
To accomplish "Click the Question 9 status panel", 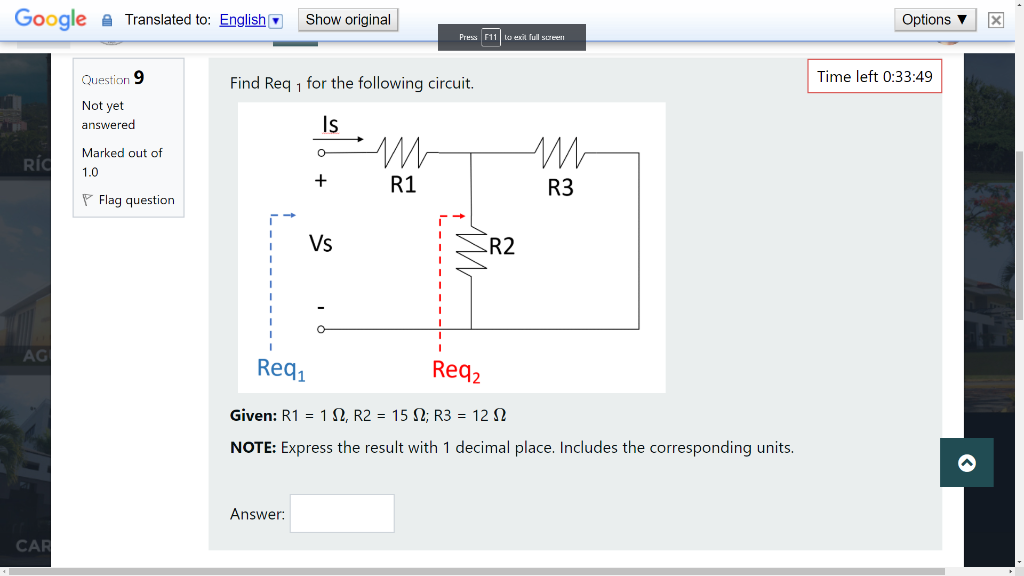I will click(128, 137).
